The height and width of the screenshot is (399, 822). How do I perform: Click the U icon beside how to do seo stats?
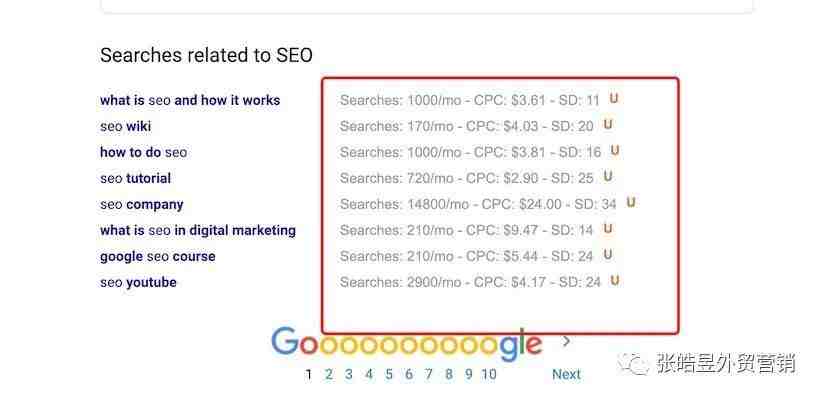[615, 150]
